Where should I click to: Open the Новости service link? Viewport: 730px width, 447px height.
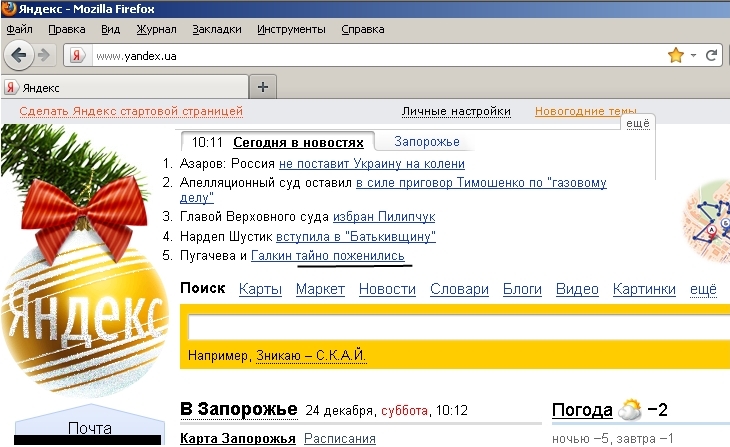pyautogui.click(x=387, y=289)
